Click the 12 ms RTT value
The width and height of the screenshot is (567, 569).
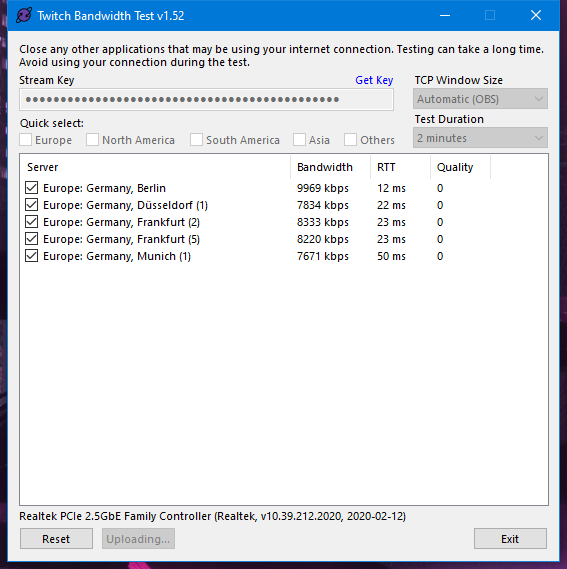point(391,188)
